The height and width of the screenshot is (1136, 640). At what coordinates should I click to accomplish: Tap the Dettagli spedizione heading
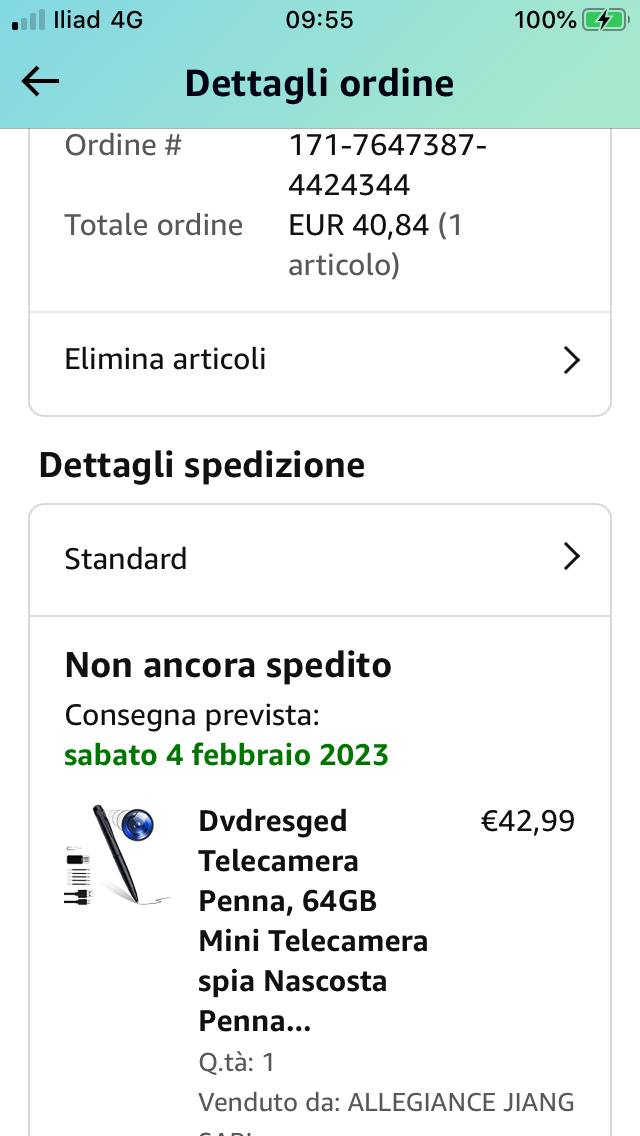click(201, 465)
